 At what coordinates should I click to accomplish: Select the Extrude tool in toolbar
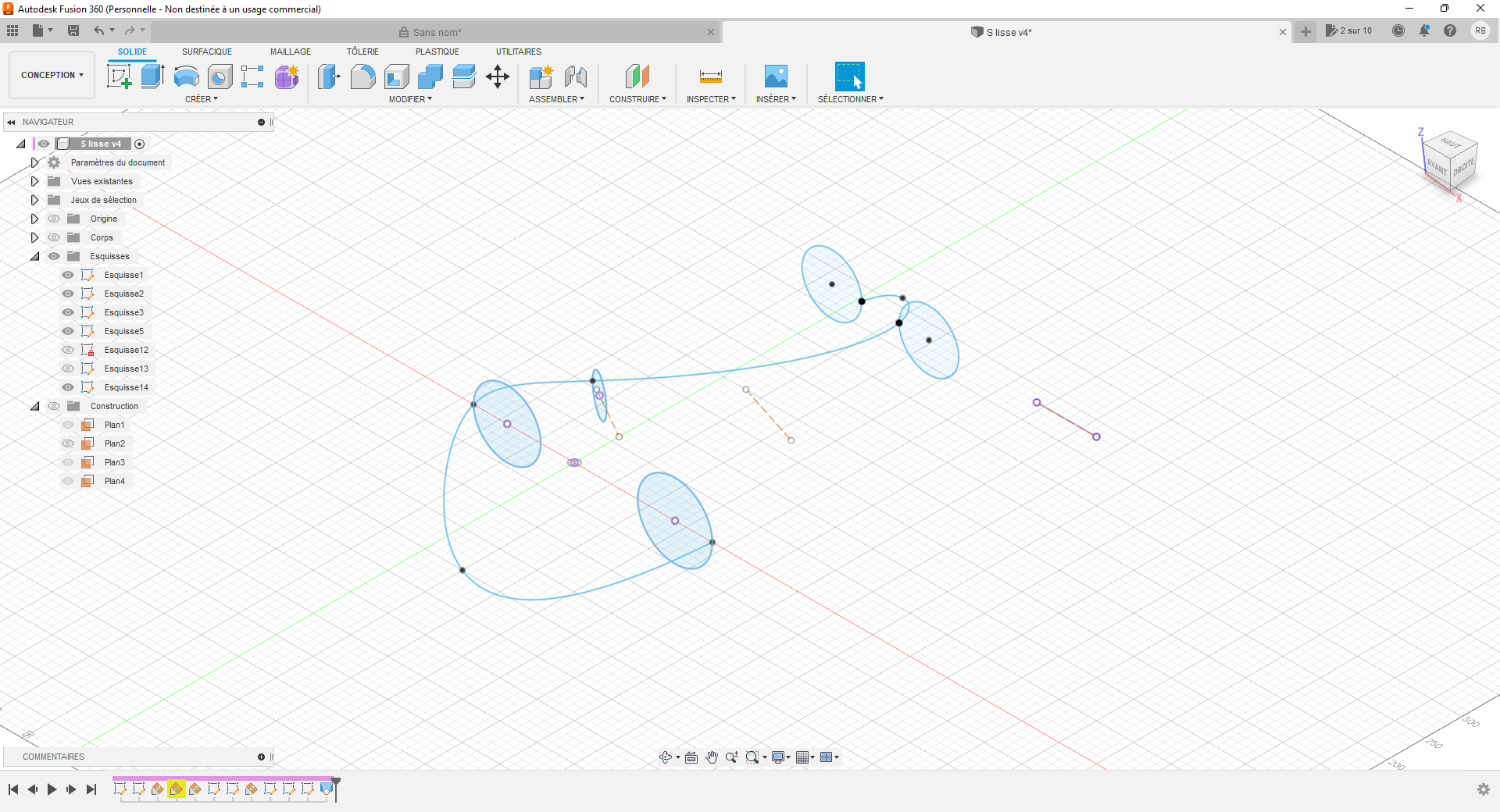coord(152,77)
